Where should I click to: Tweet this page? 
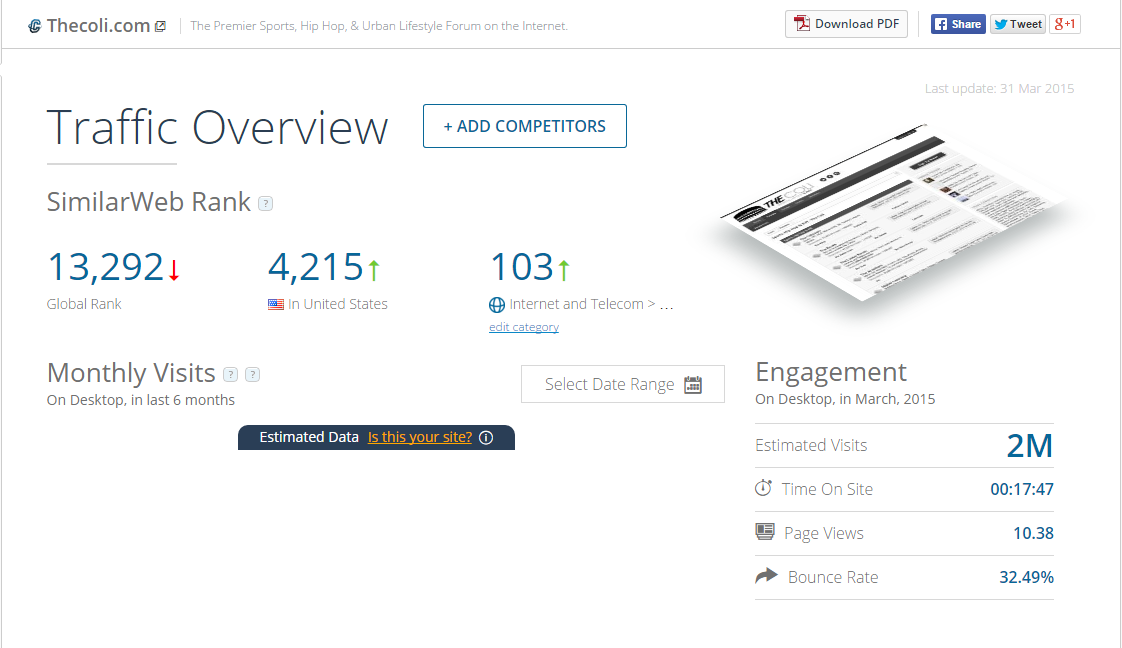(x=1018, y=24)
